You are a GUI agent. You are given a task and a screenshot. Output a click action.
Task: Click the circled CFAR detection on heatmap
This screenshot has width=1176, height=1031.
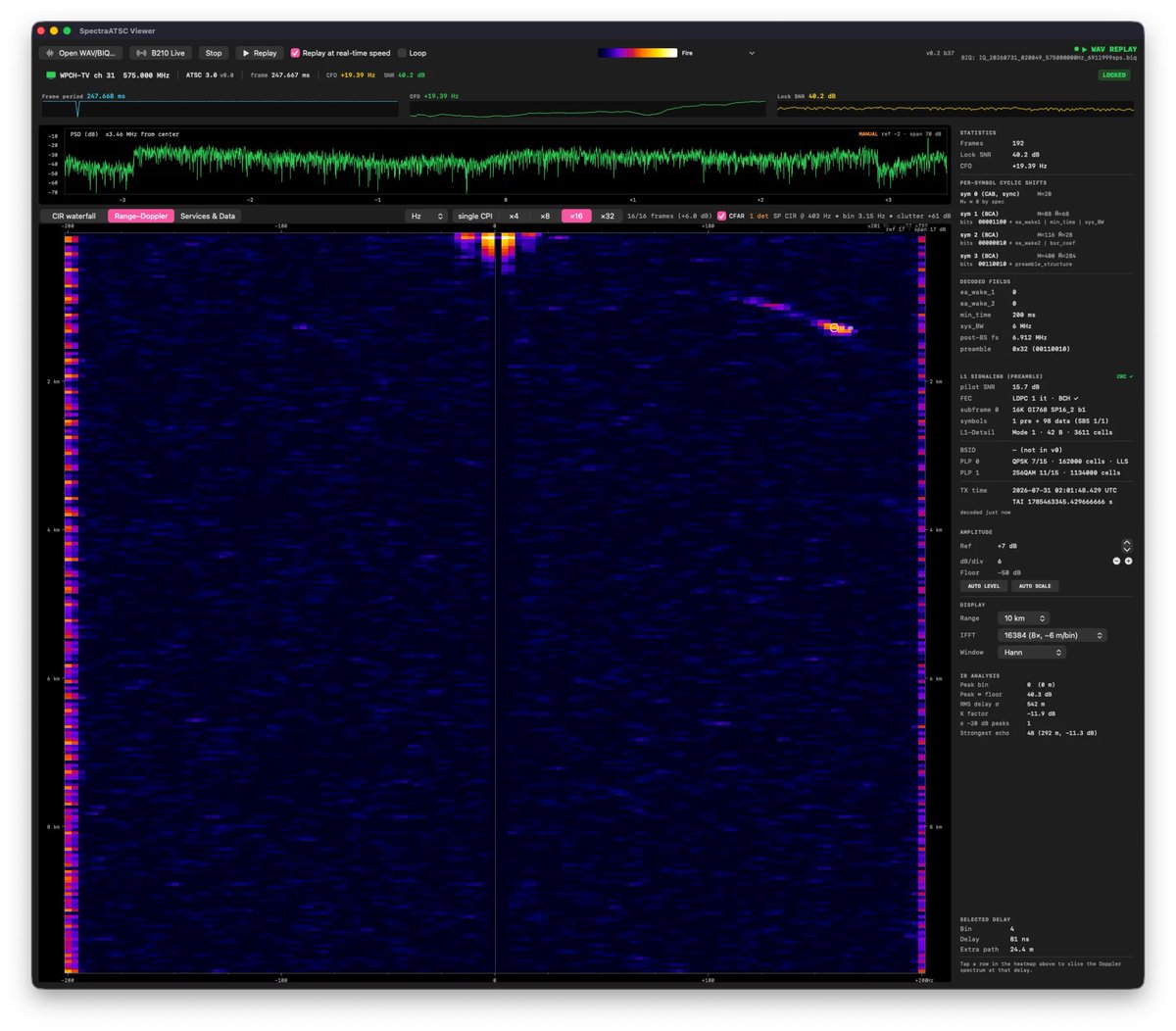(x=835, y=327)
